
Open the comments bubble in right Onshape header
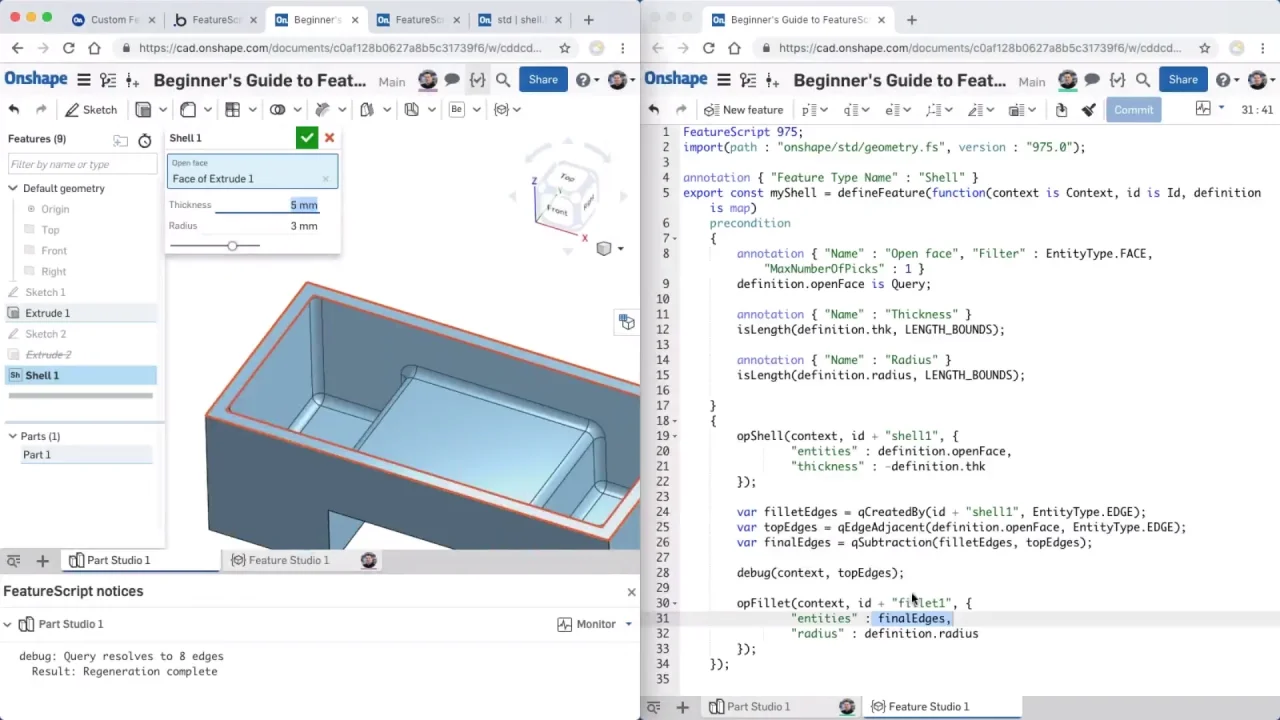pos(1092,80)
